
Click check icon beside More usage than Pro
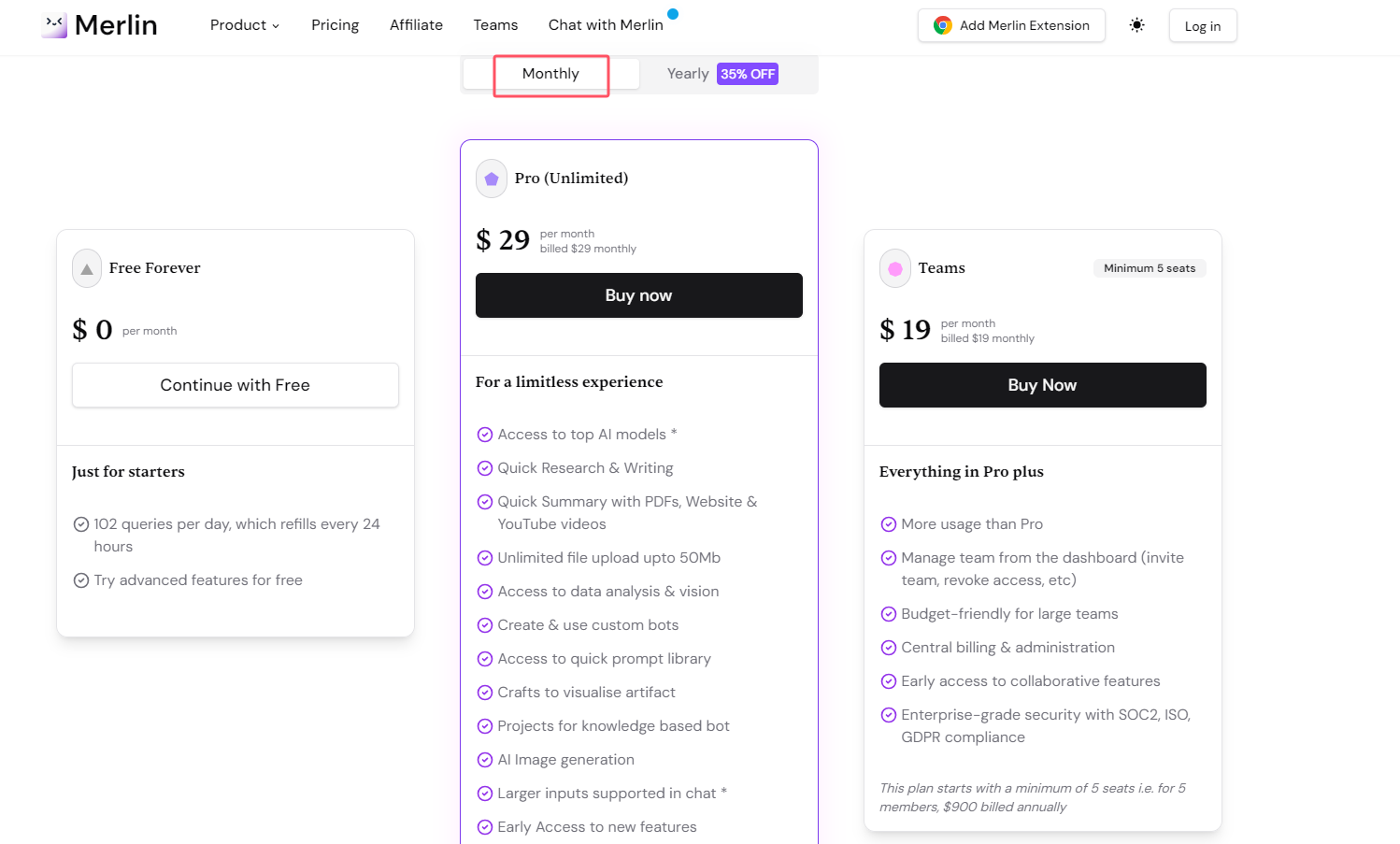(x=889, y=524)
